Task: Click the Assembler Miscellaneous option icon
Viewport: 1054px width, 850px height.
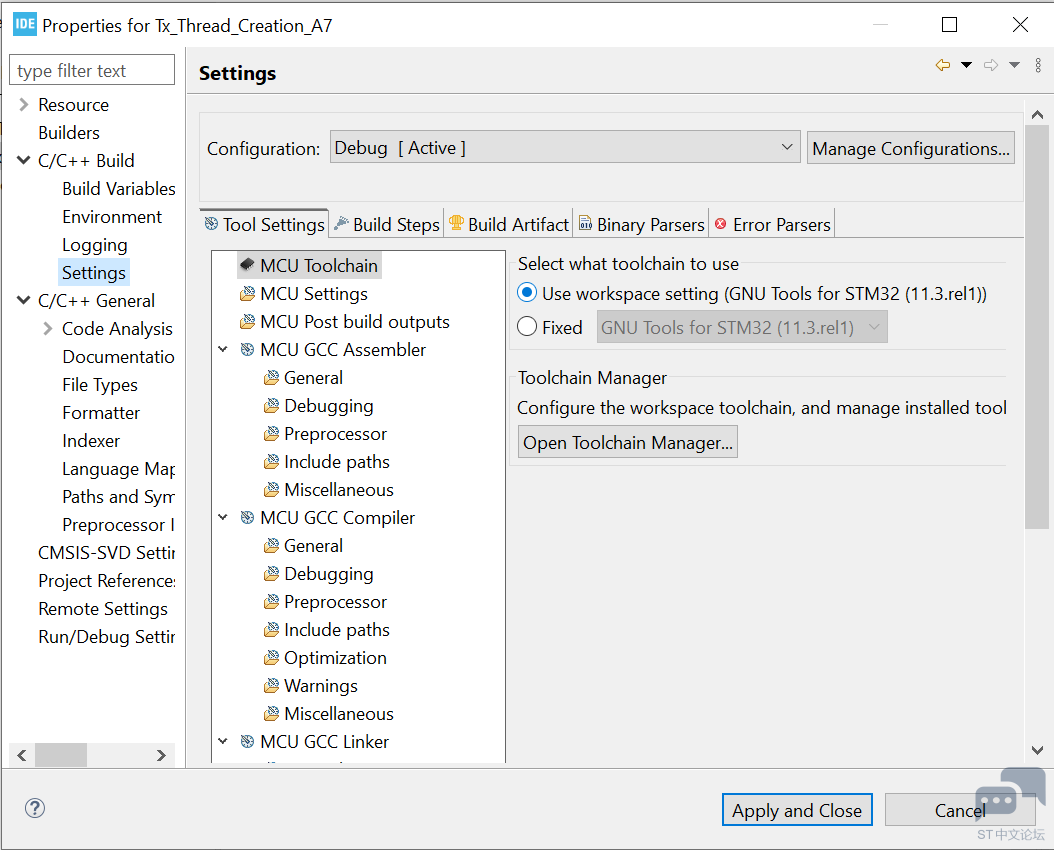Action: 271,490
